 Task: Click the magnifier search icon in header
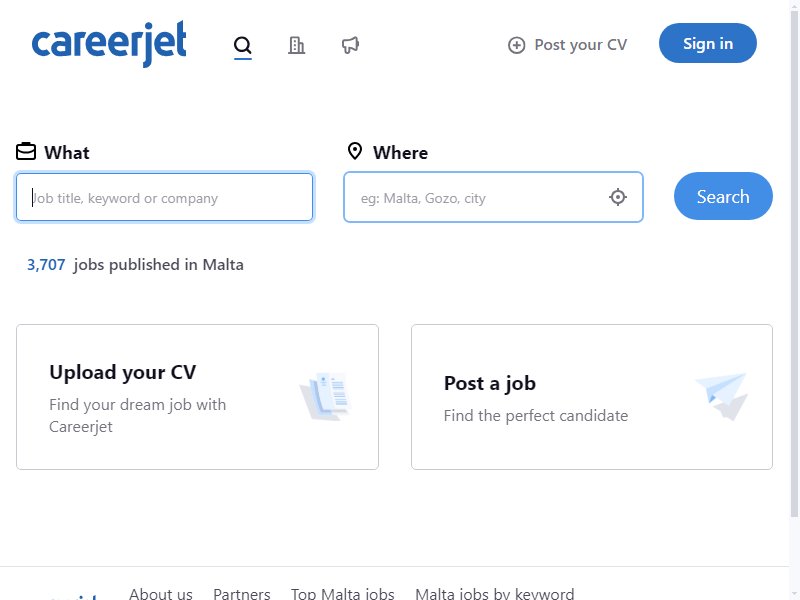[243, 45]
